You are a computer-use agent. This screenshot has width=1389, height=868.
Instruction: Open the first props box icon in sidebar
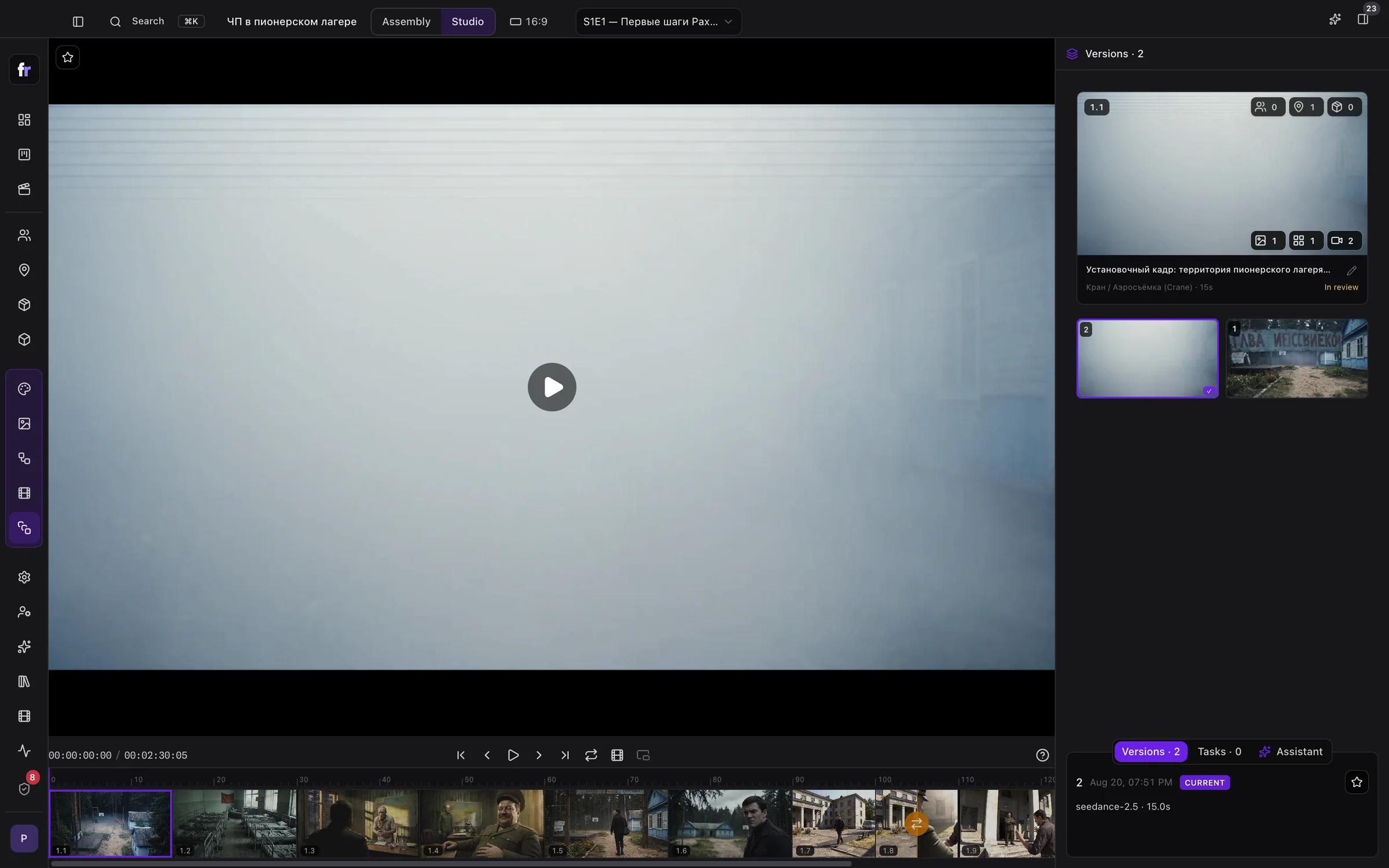coord(24,305)
